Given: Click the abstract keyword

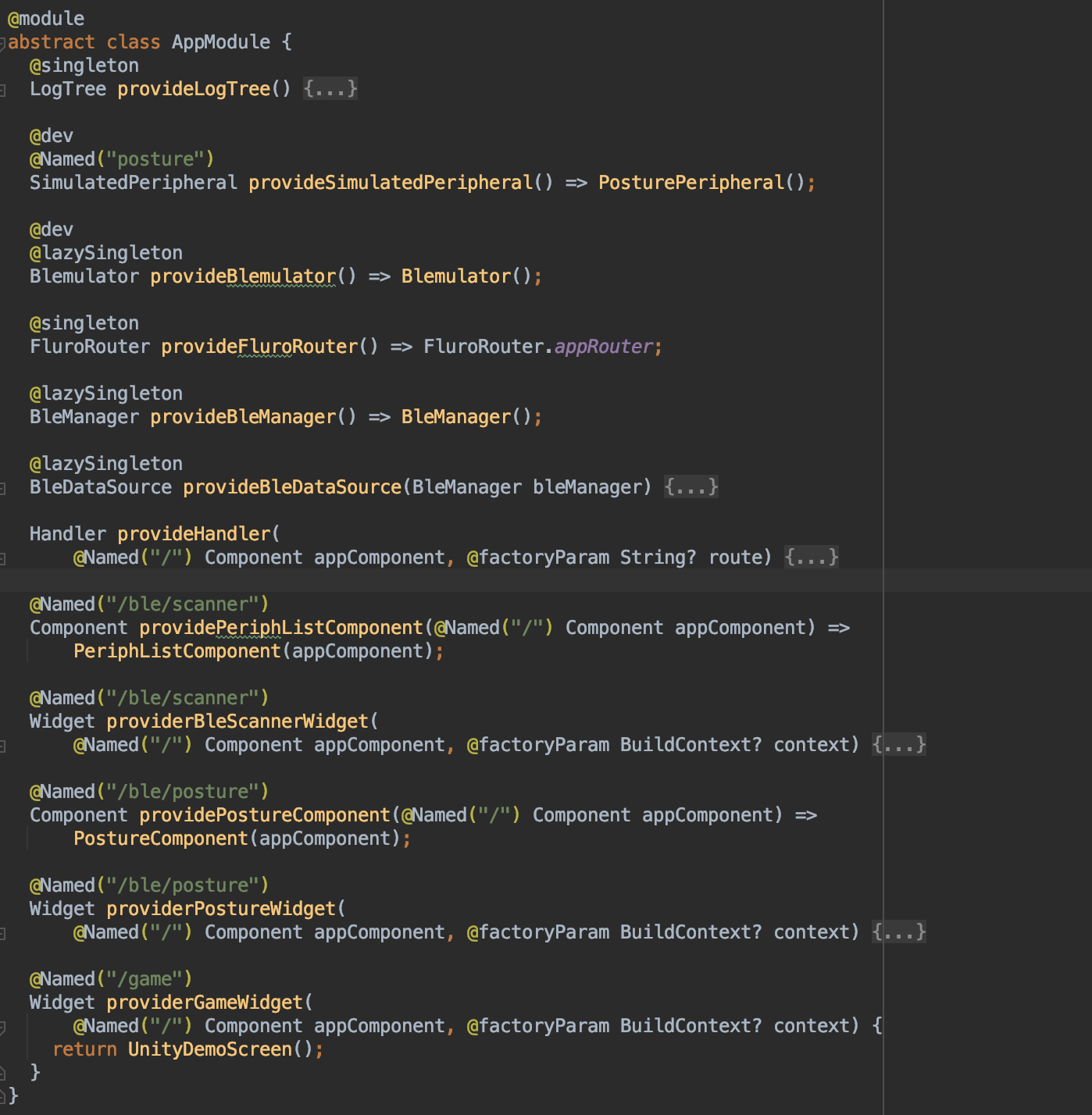Looking at the screenshot, I should pos(52,42).
